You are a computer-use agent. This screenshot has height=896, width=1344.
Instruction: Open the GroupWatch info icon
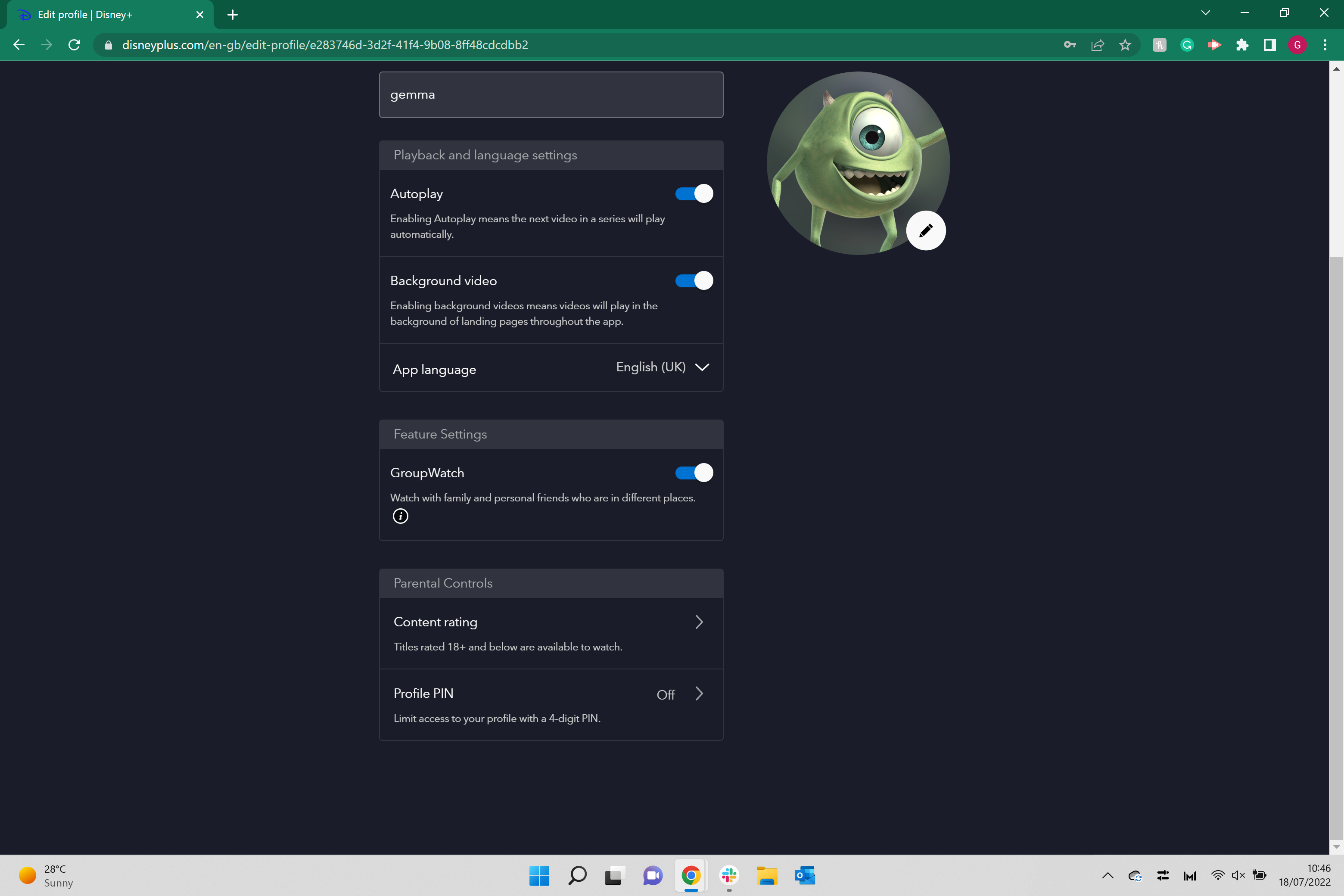tap(401, 516)
